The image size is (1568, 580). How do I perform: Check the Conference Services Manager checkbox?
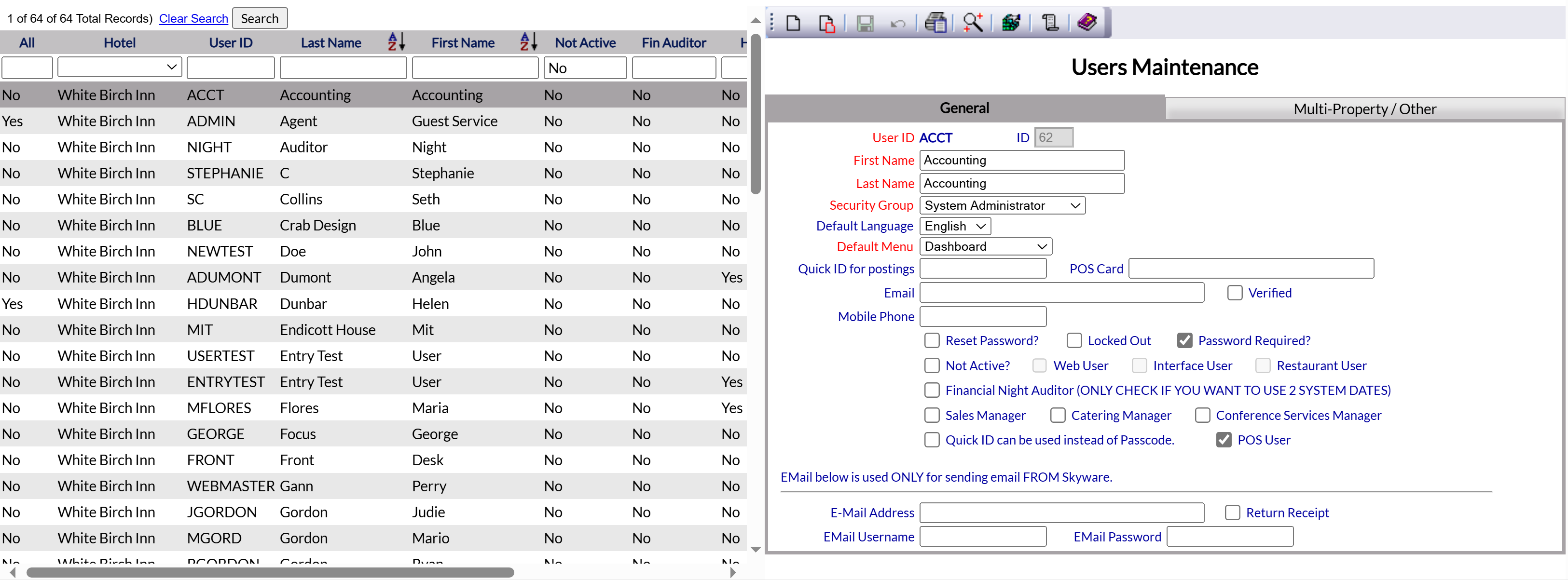point(1202,415)
